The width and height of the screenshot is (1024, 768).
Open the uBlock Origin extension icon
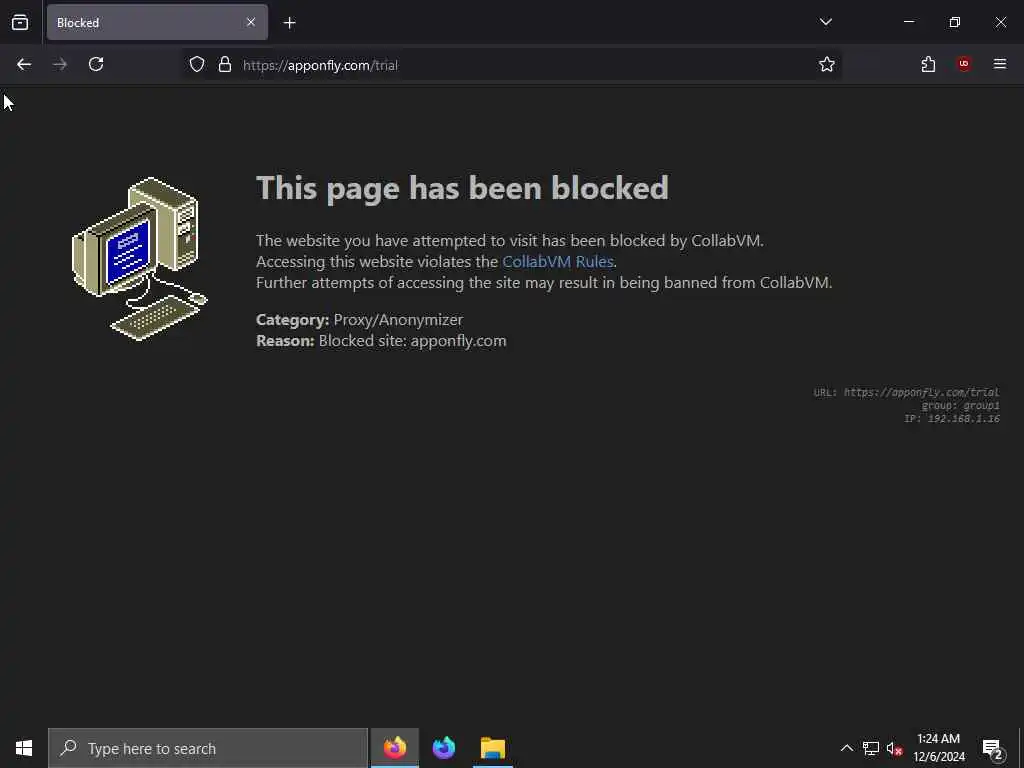click(964, 64)
